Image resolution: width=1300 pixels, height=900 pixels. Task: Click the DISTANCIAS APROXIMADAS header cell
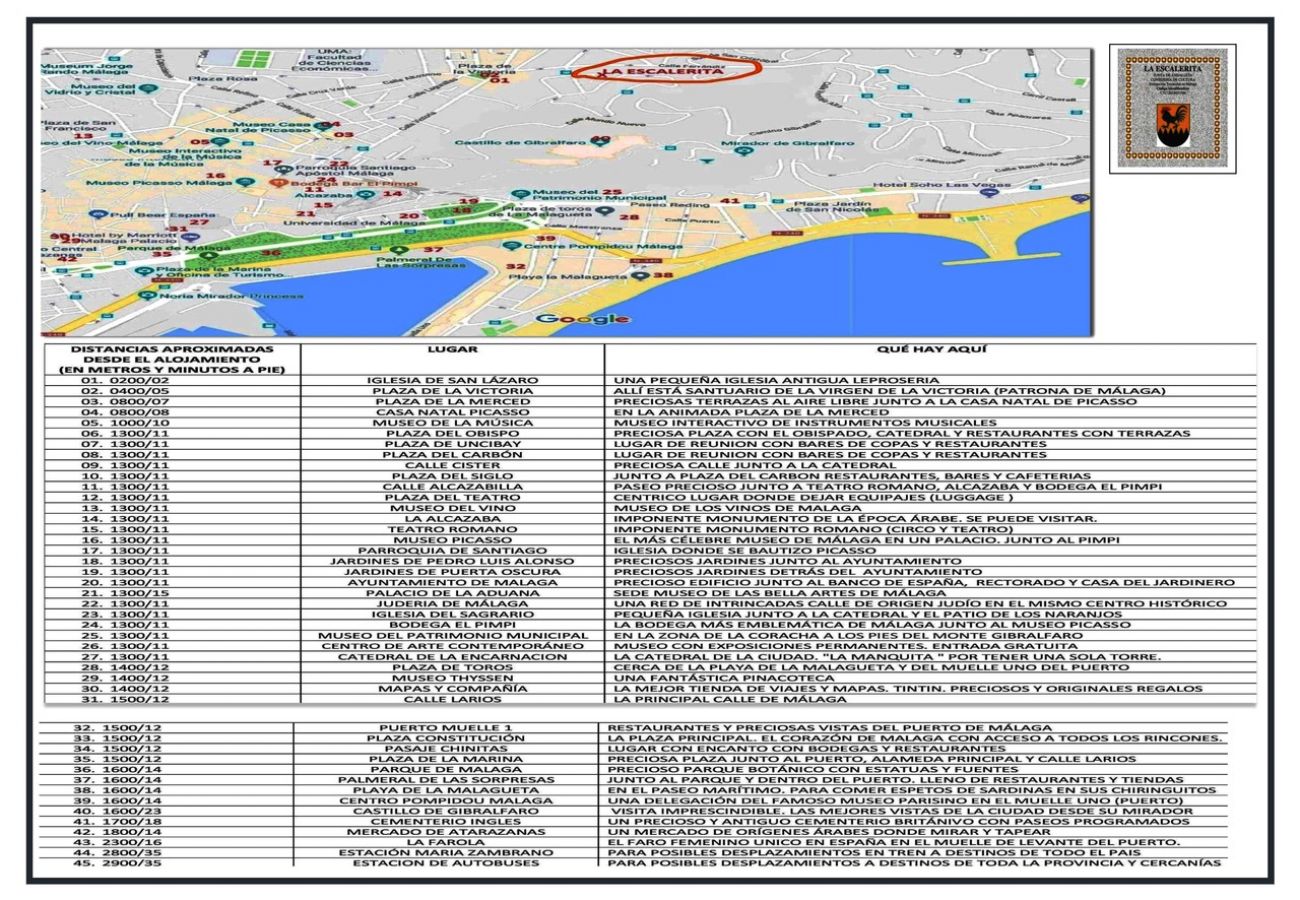pyautogui.click(x=170, y=360)
